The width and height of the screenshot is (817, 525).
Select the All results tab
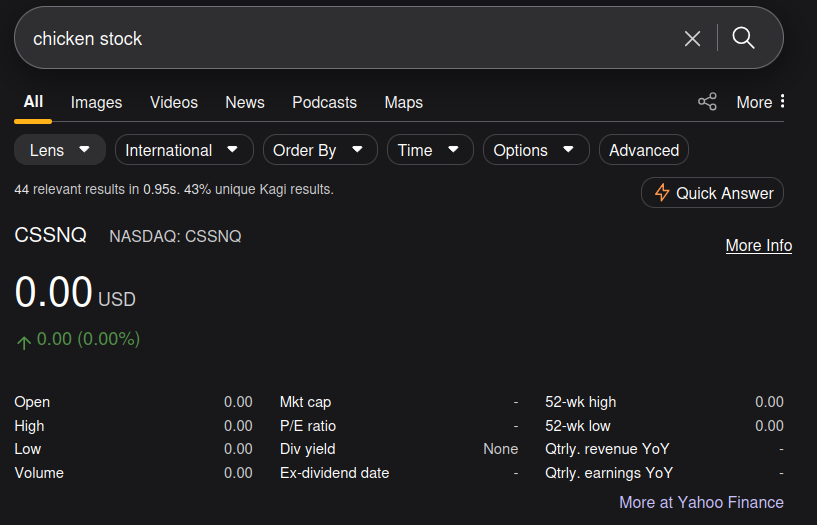click(x=33, y=102)
